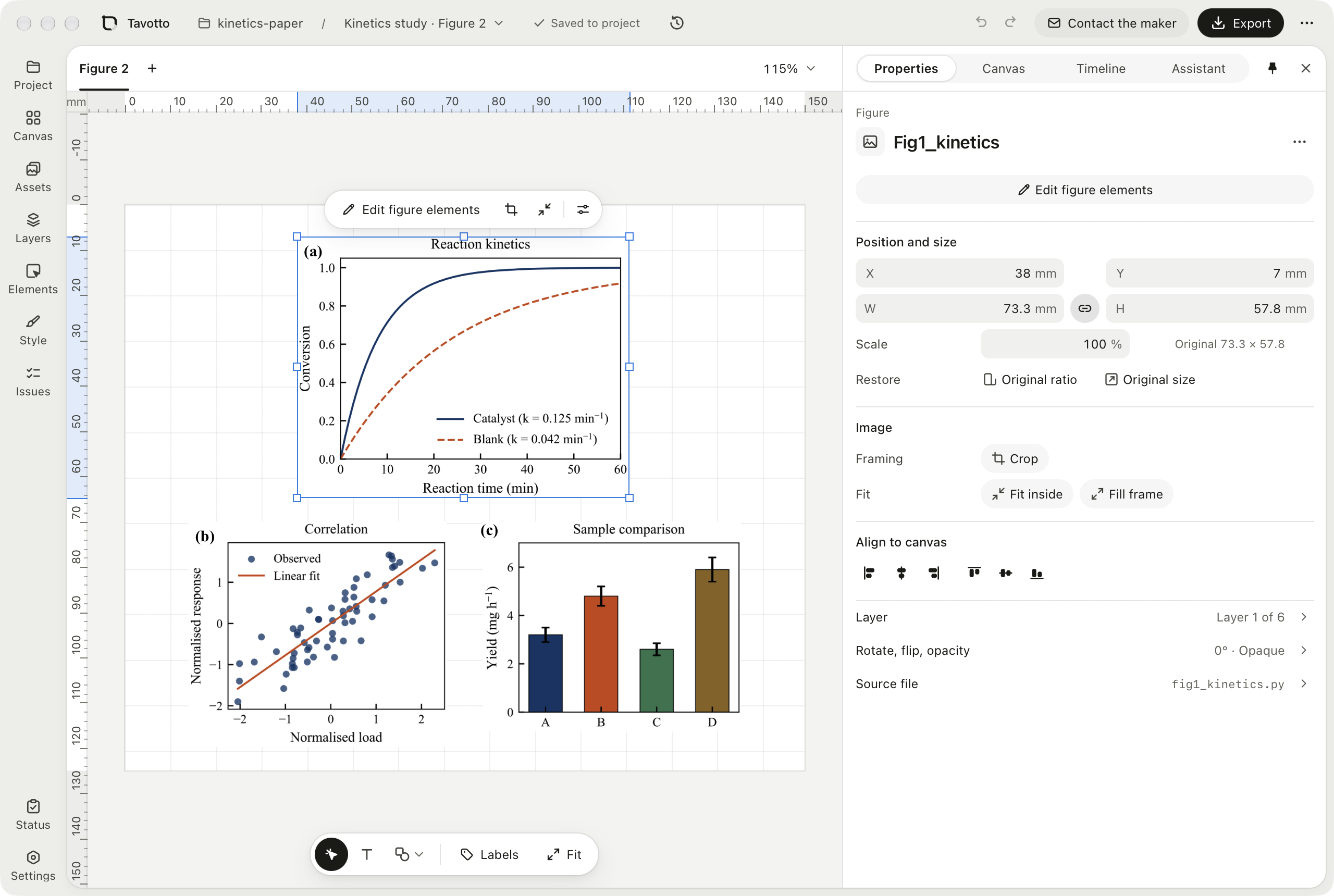Open the Issues sidebar panel

click(33, 382)
